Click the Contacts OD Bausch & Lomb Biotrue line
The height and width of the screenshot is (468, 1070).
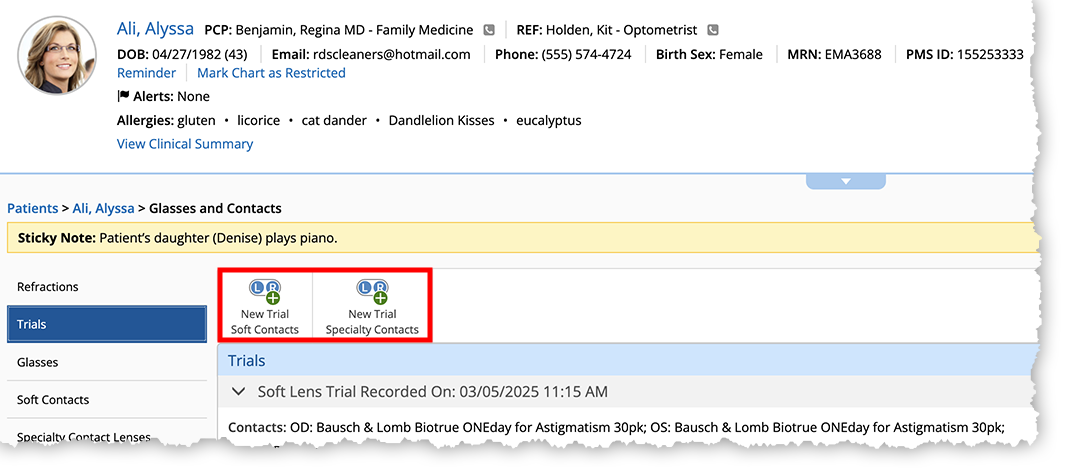coord(616,428)
